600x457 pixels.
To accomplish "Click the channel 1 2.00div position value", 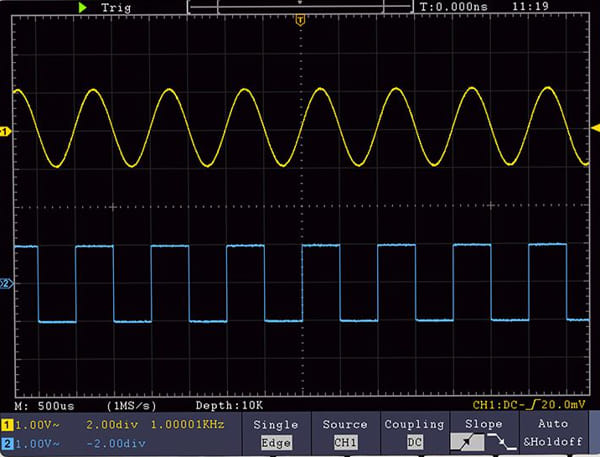I will [112, 424].
